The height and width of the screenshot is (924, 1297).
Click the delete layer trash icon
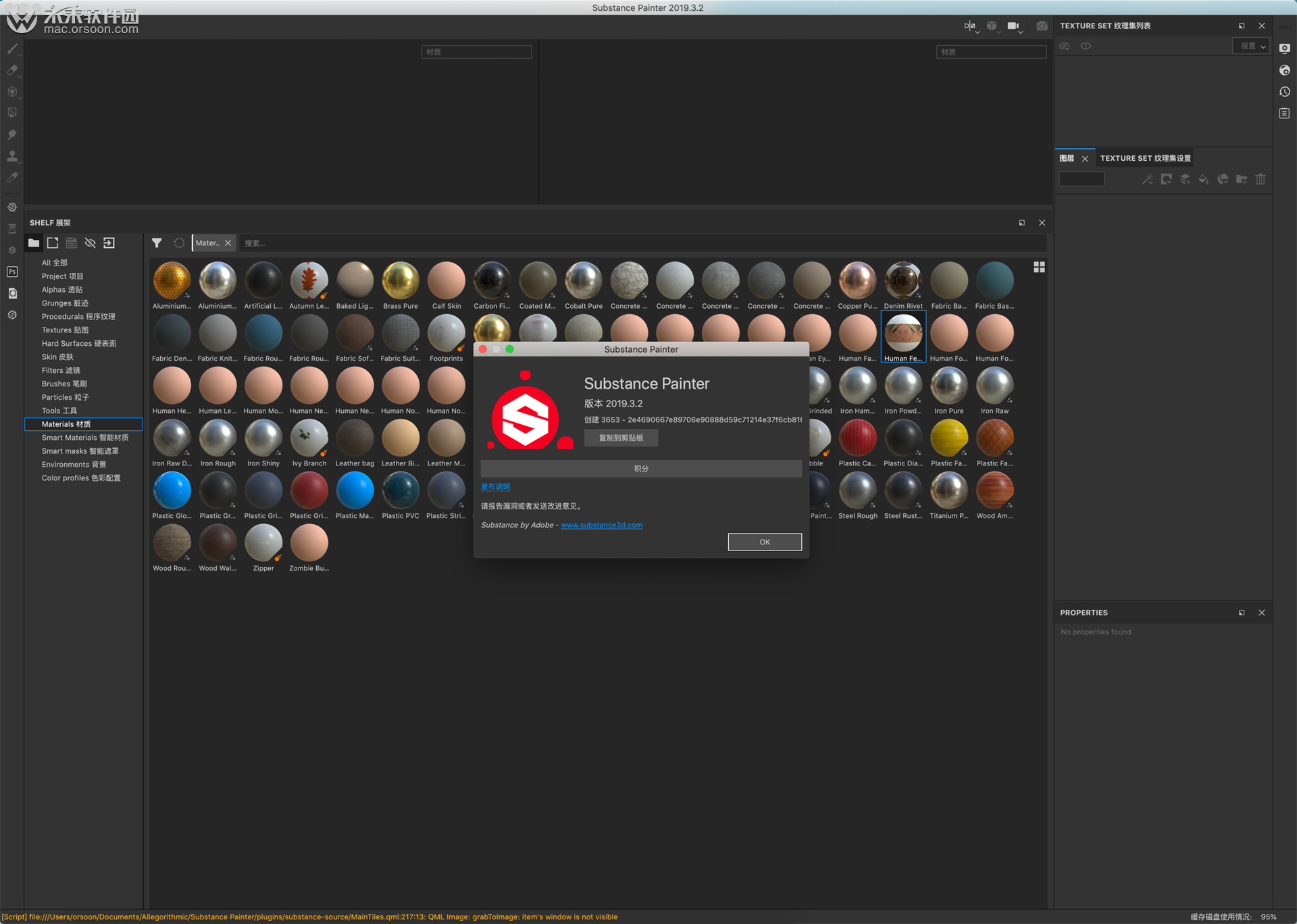point(1261,179)
